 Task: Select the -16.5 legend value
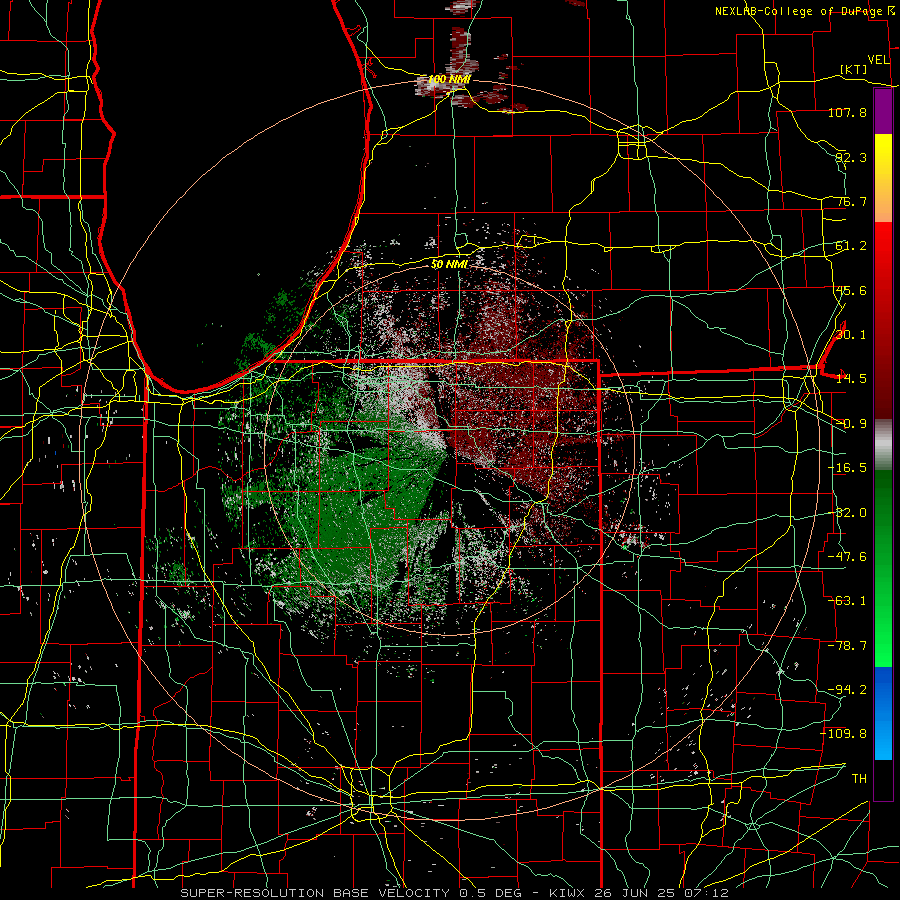pos(847,468)
